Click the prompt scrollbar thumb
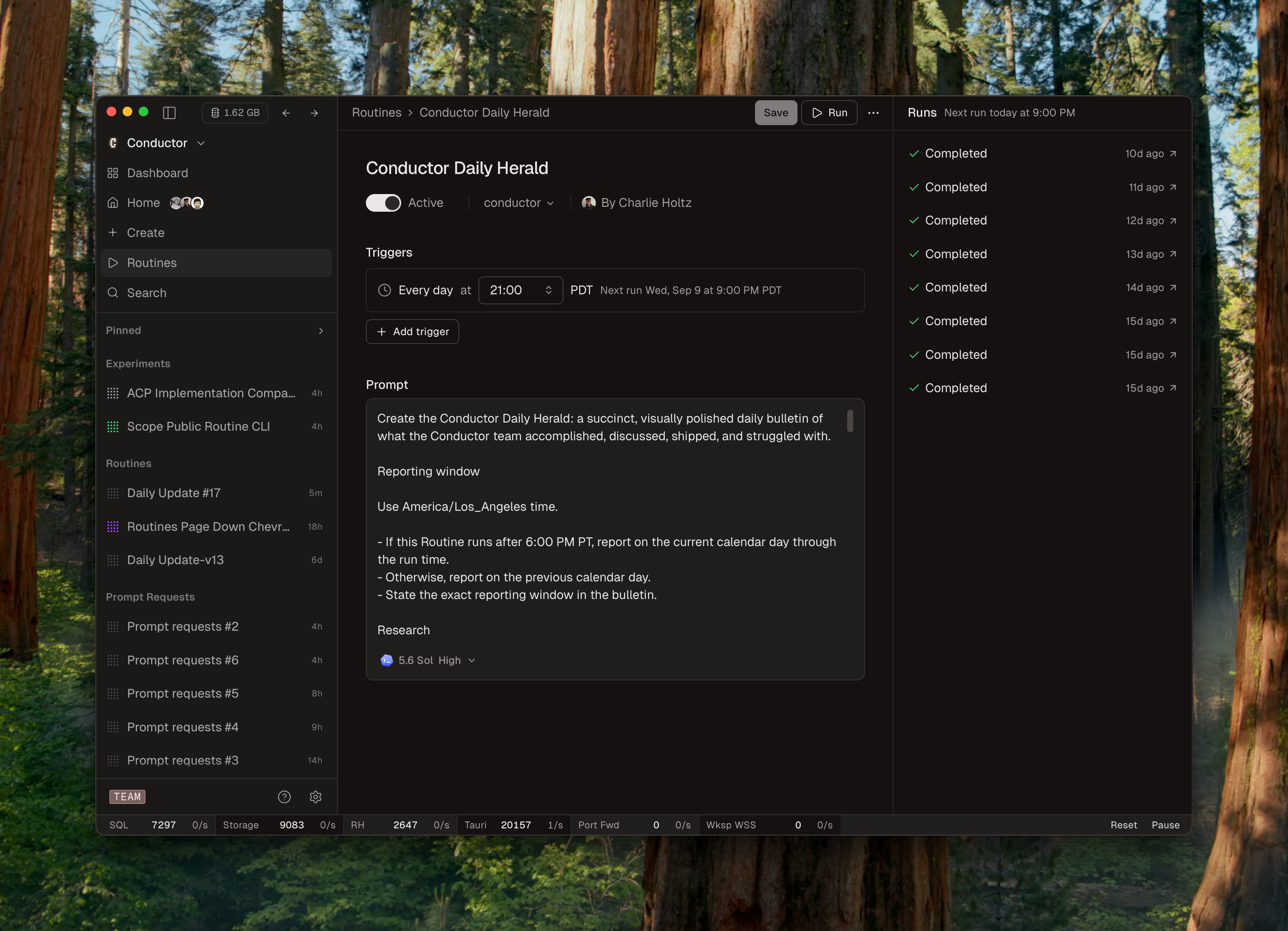Screen dimensions: 1288x931 850,421
